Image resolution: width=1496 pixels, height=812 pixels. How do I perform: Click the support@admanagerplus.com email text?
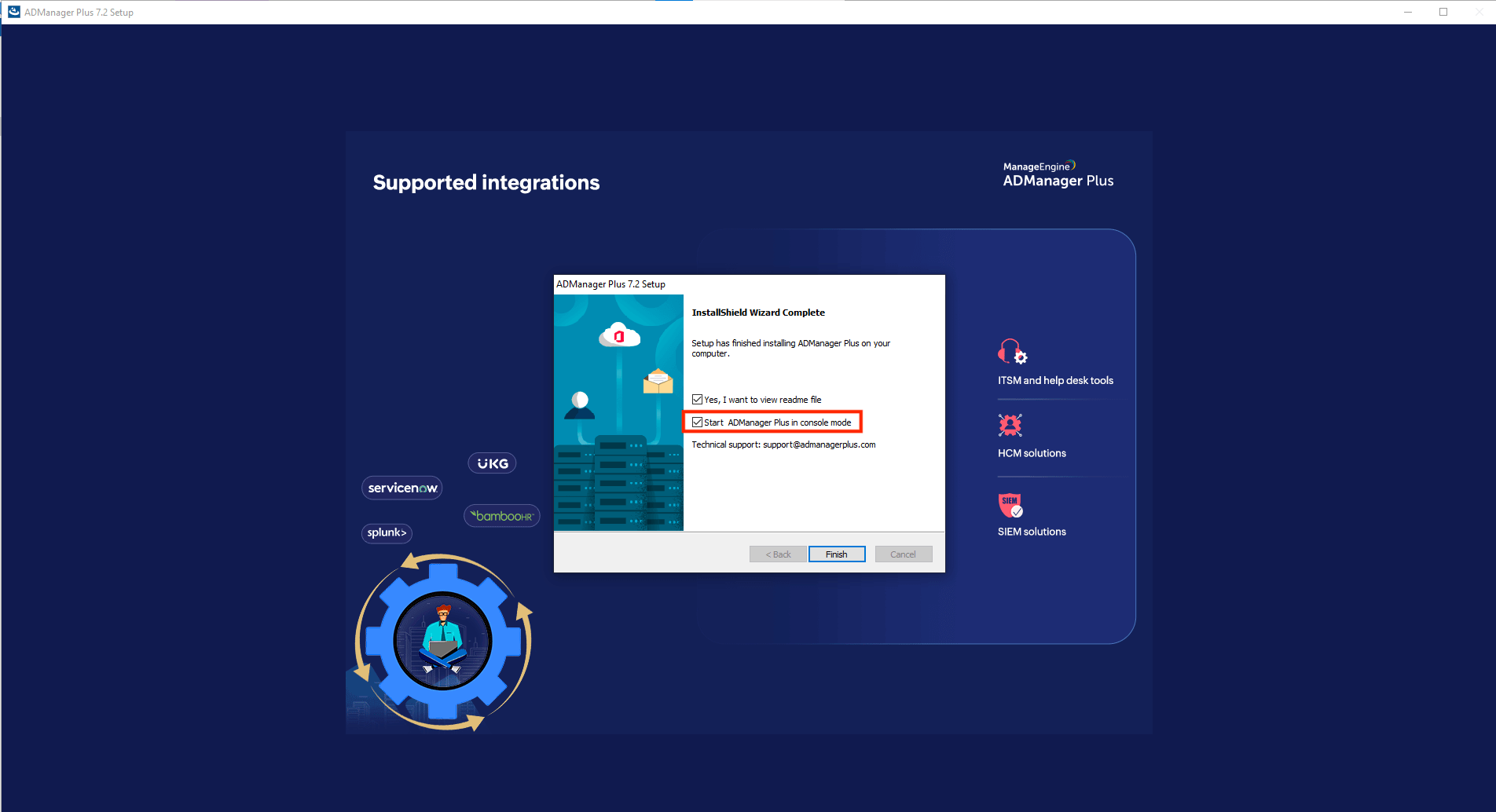819,444
